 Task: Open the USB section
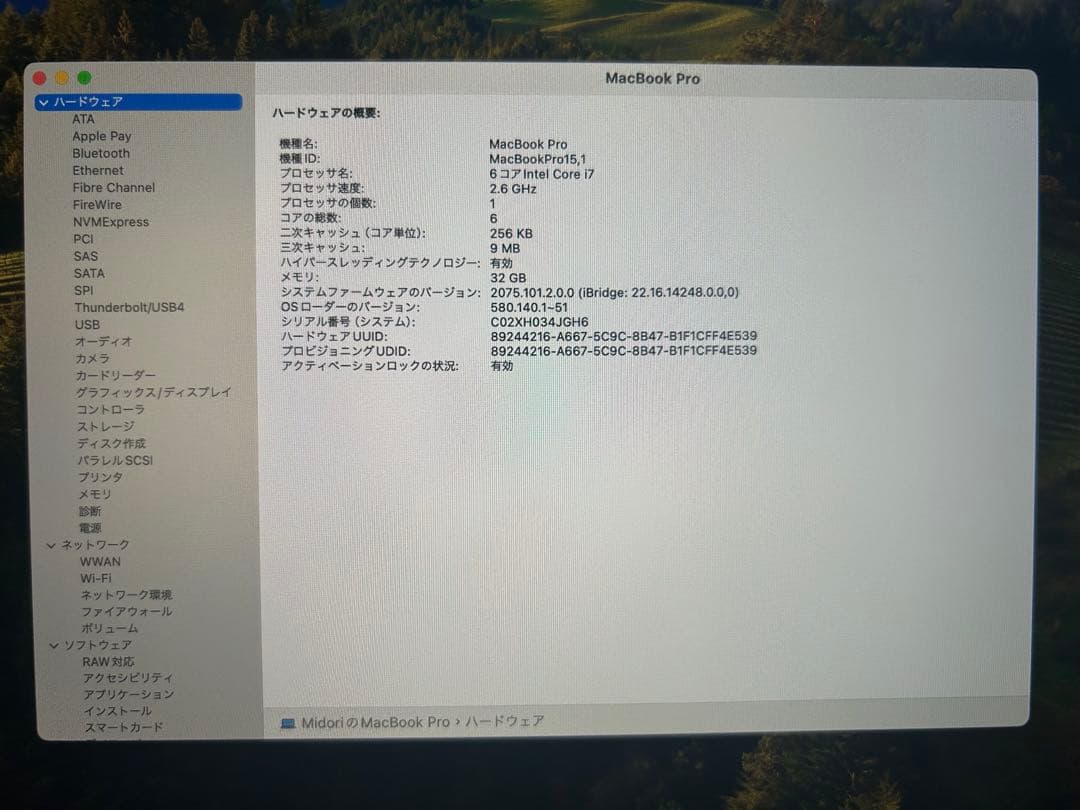[x=87, y=324]
